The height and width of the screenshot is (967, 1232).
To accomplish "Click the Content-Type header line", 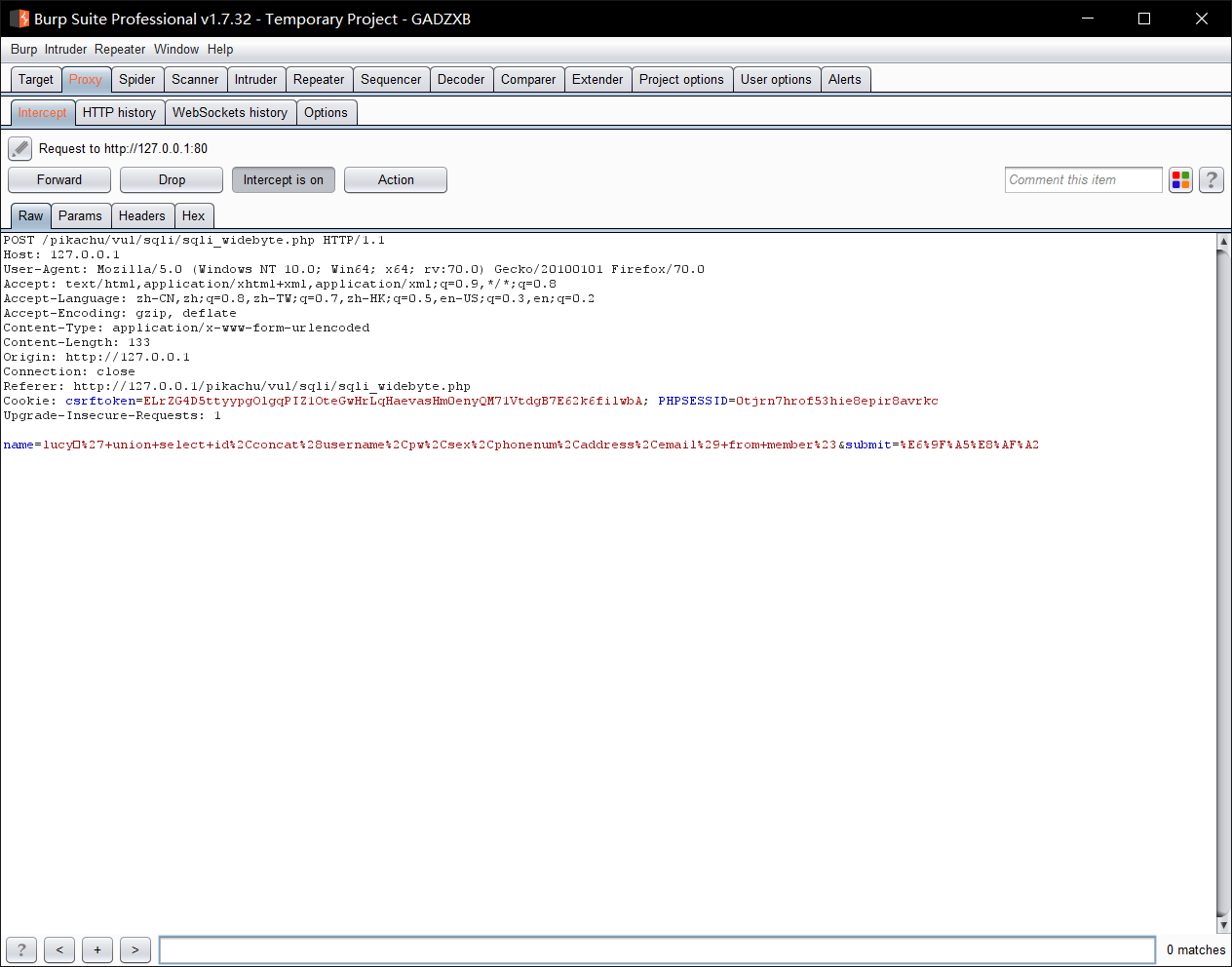I will [186, 328].
